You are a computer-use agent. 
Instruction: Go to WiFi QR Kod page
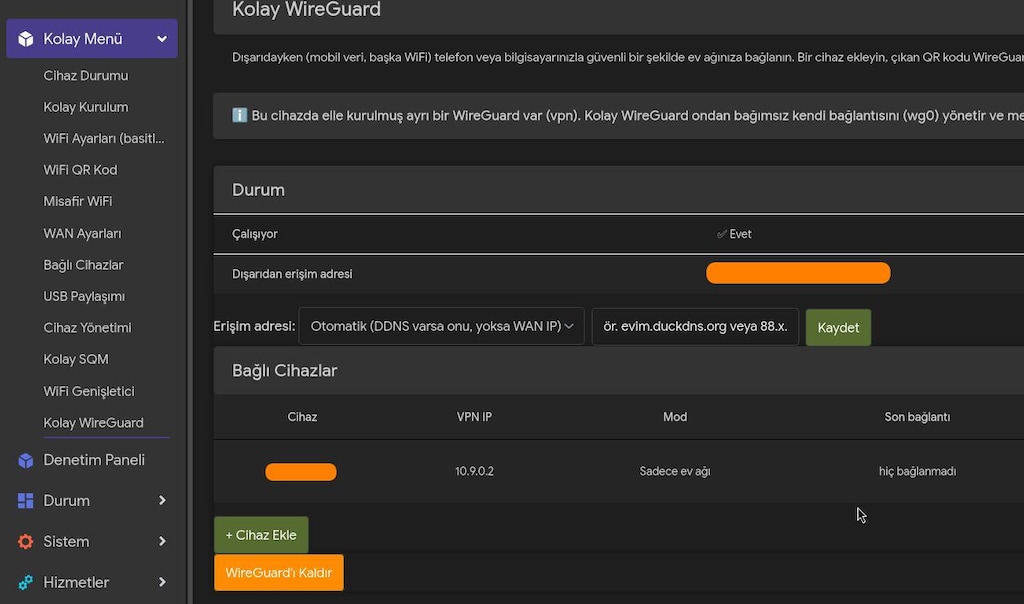pyautogui.click(x=80, y=170)
